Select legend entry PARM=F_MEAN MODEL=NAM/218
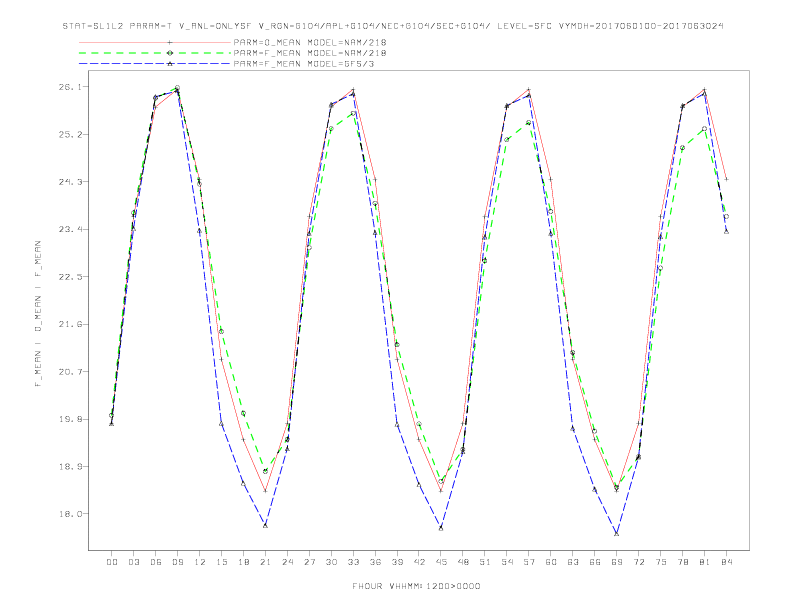This screenshot has height=612, width=792. [x=310, y=53]
